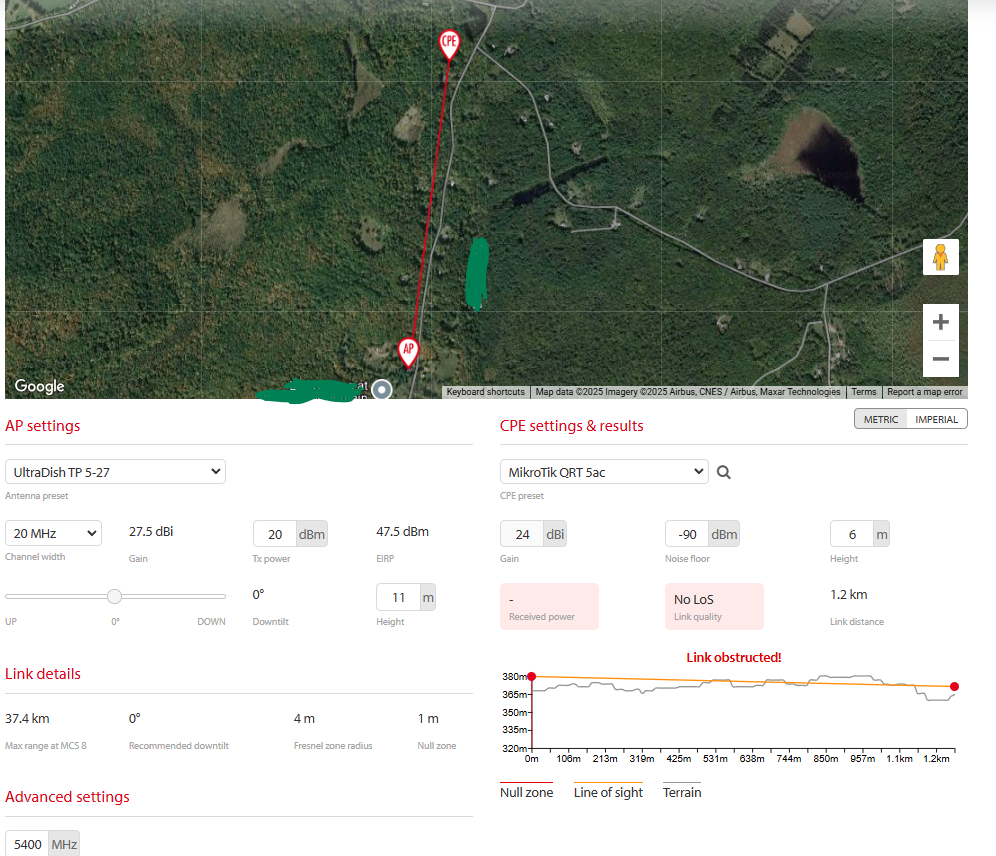996x856 pixels.
Task: Open Street View pegman control
Action: 941,257
